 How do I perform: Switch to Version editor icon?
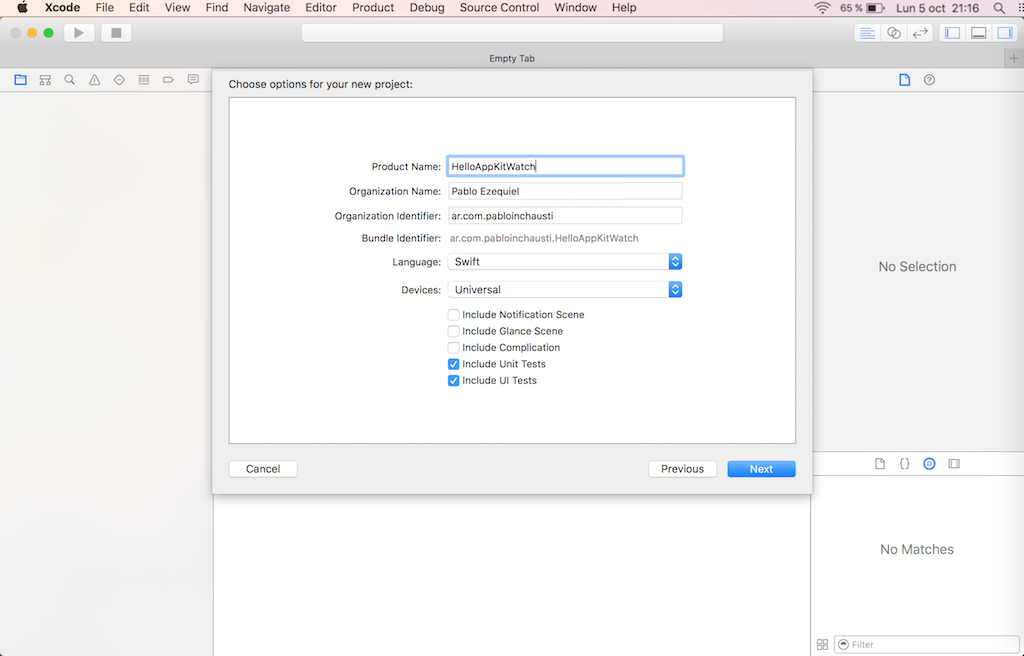click(x=920, y=33)
